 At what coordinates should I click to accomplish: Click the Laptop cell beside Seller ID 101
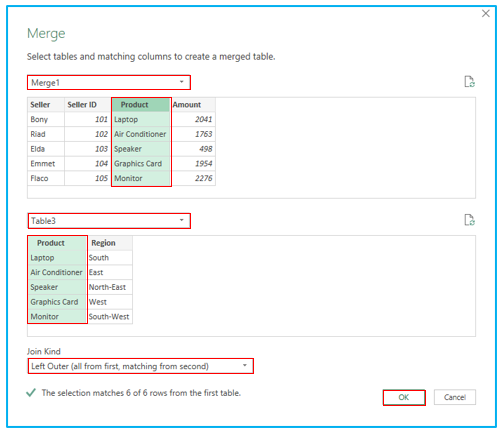coord(141,119)
